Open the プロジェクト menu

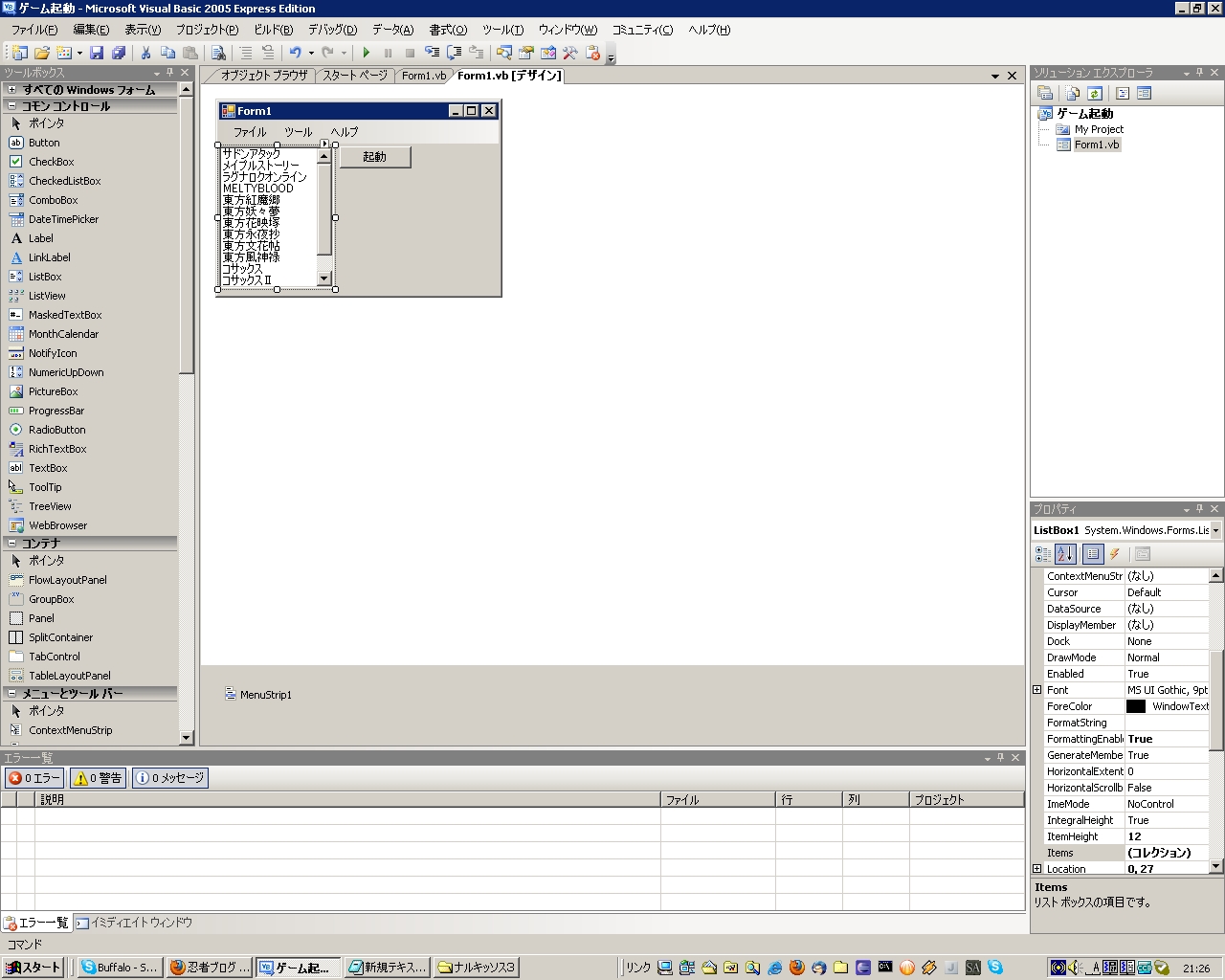207,30
